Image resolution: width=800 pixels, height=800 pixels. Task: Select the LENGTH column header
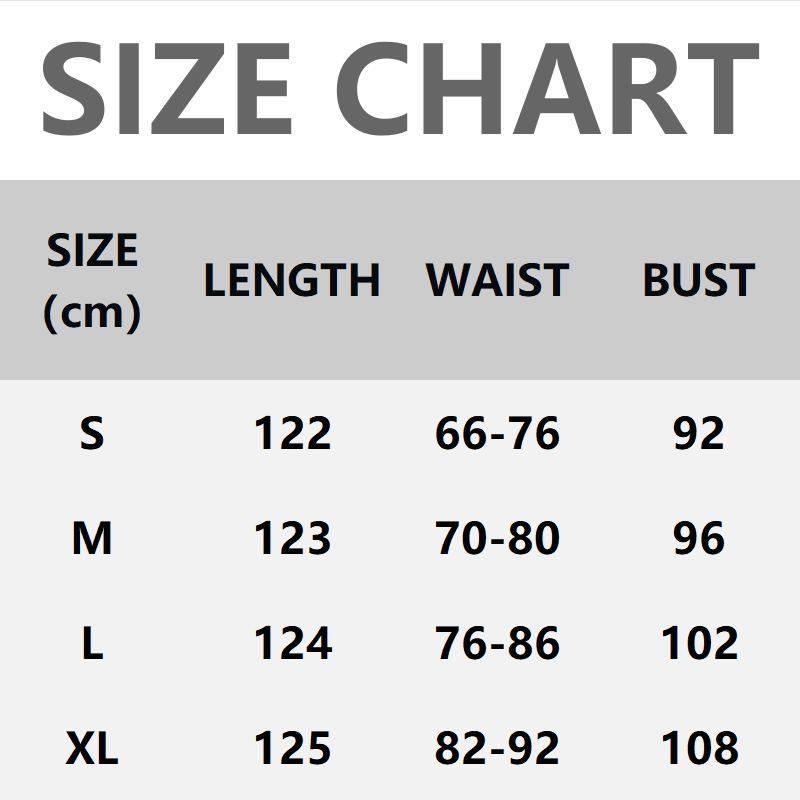pos(292,281)
